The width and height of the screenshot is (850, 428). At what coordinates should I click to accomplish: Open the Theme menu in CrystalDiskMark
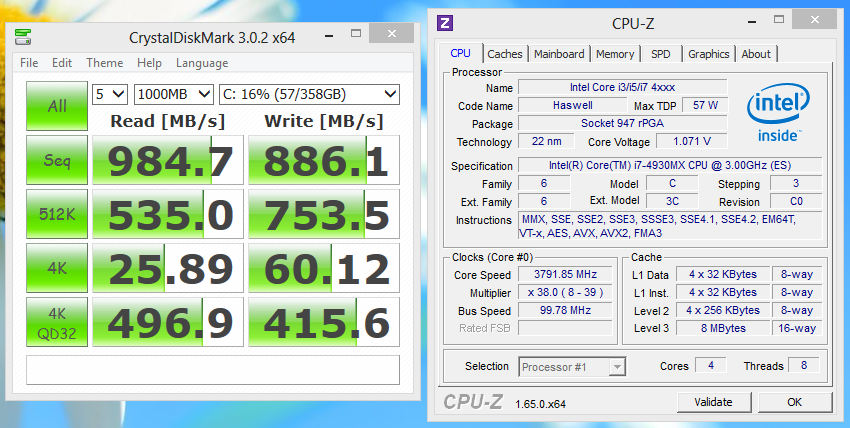coord(105,63)
